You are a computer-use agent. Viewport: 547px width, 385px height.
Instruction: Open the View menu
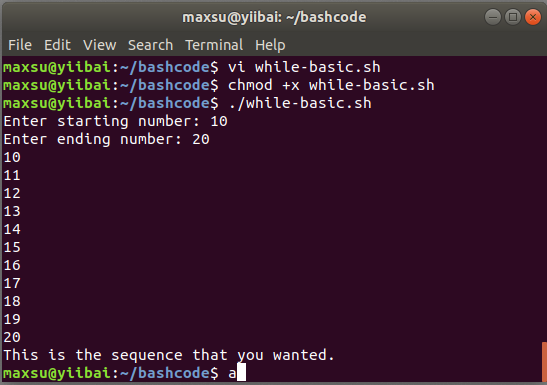(x=99, y=45)
